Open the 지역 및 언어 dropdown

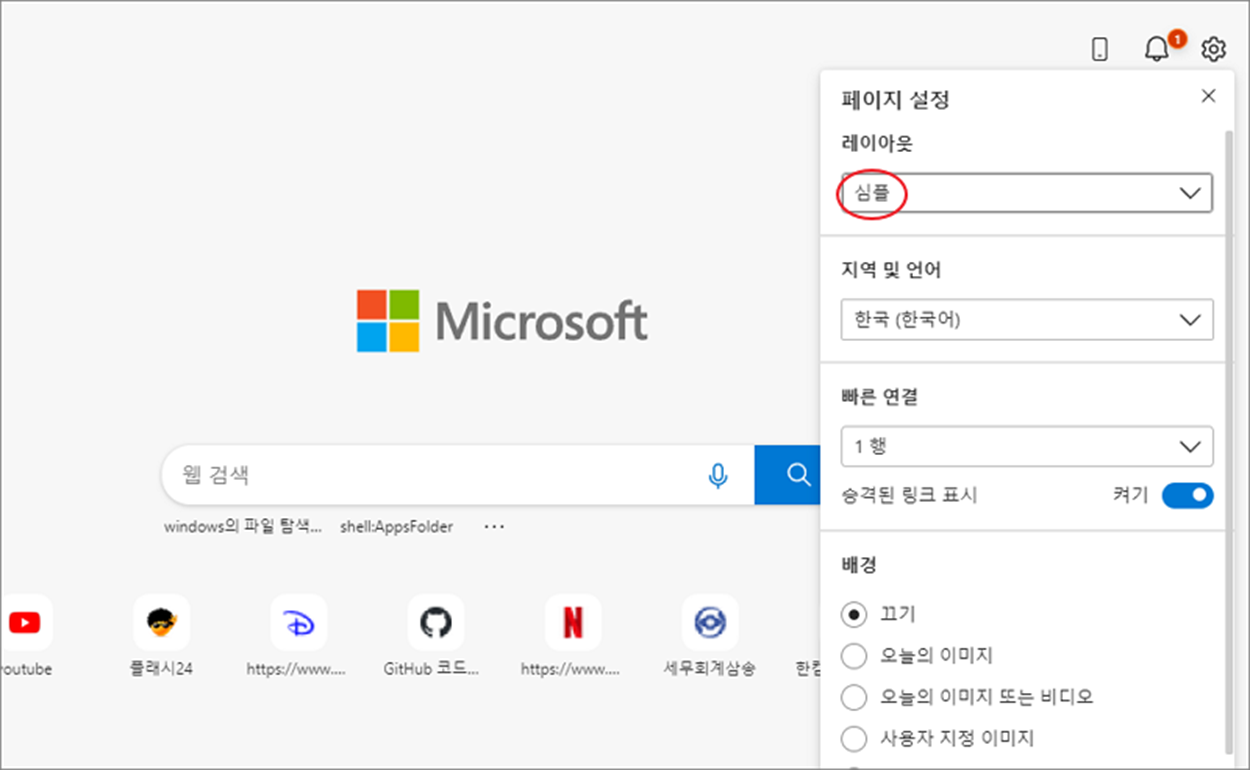[1026, 320]
